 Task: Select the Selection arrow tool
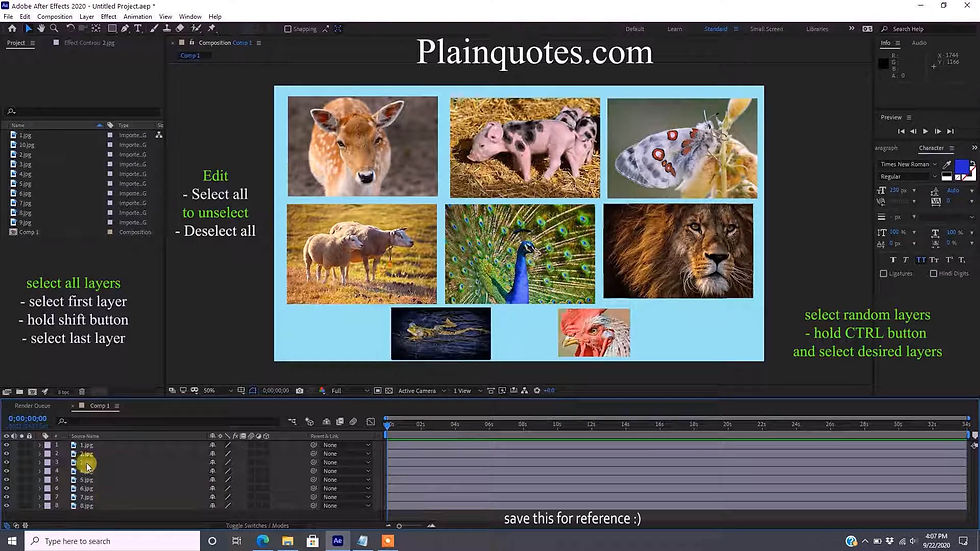(x=28, y=29)
